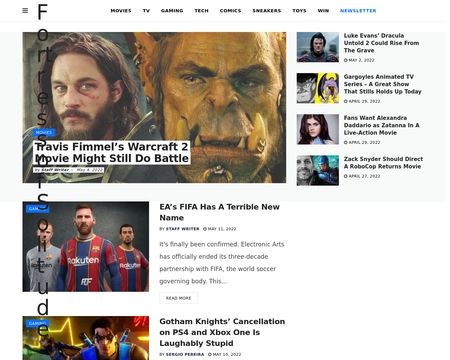Open EA's FIFA Has A Terrible New Name
This screenshot has width=450, height=360.
219,212
